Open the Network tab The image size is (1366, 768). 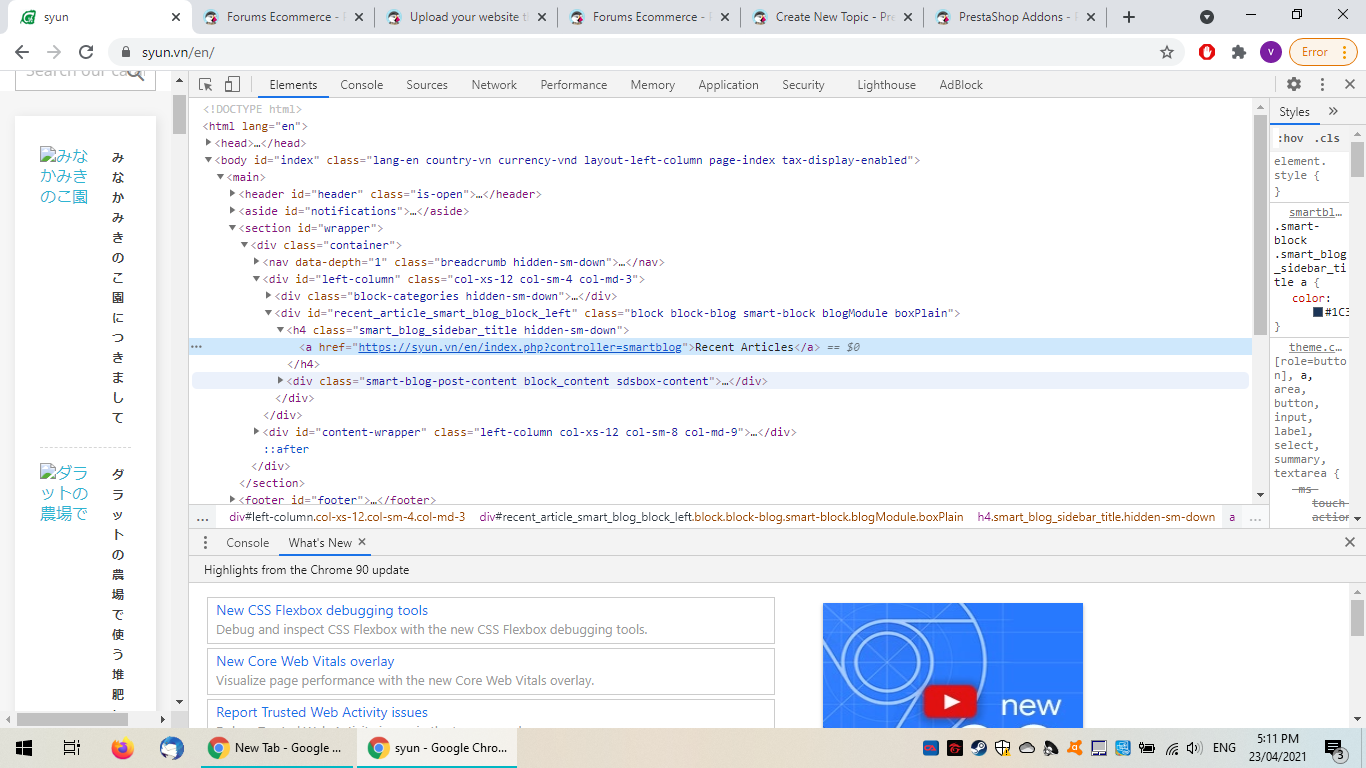click(x=494, y=85)
